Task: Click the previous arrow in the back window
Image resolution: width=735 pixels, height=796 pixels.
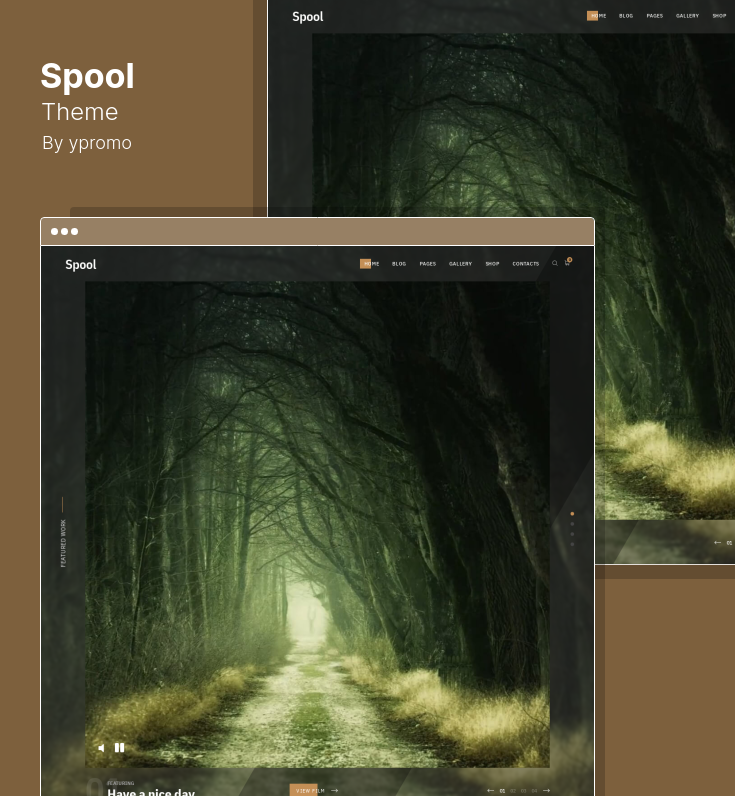Action: point(717,543)
